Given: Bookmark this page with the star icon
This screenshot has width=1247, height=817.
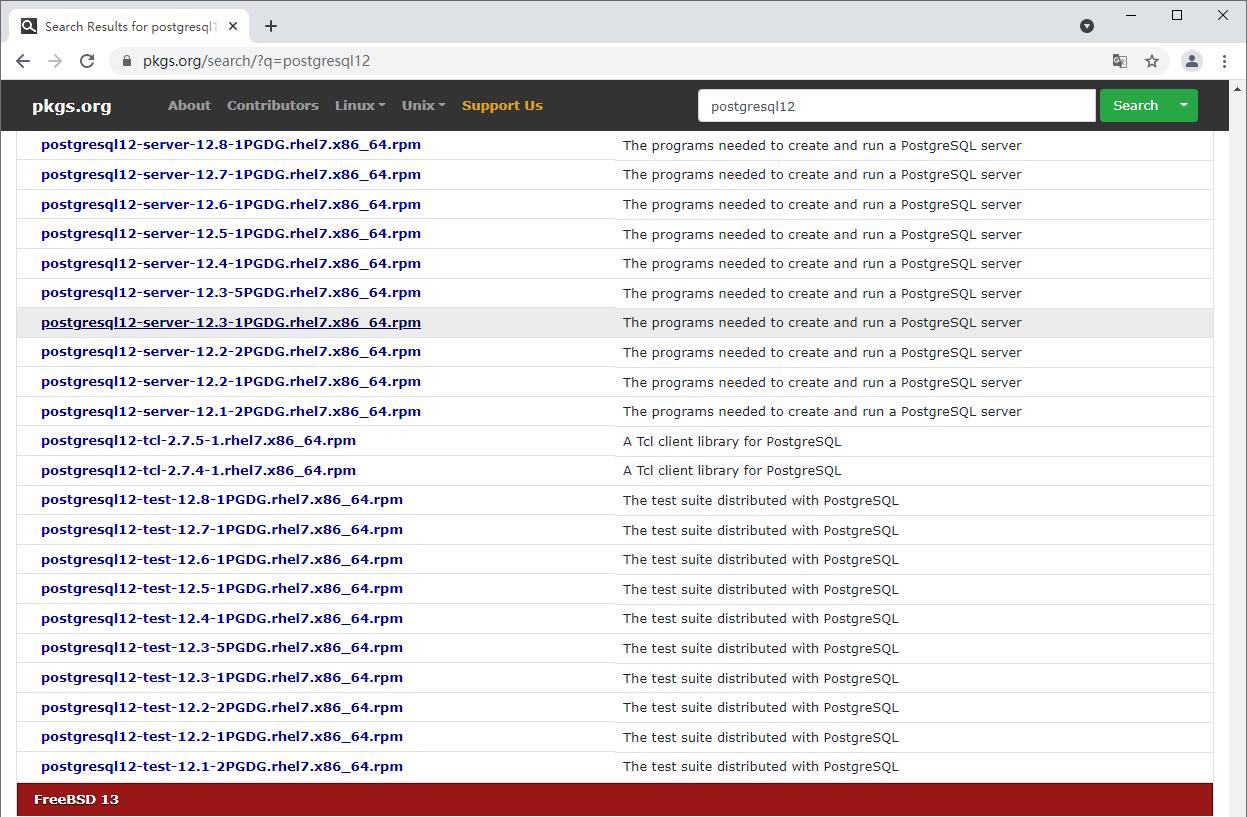Looking at the screenshot, I should [x=1152, y=61].
